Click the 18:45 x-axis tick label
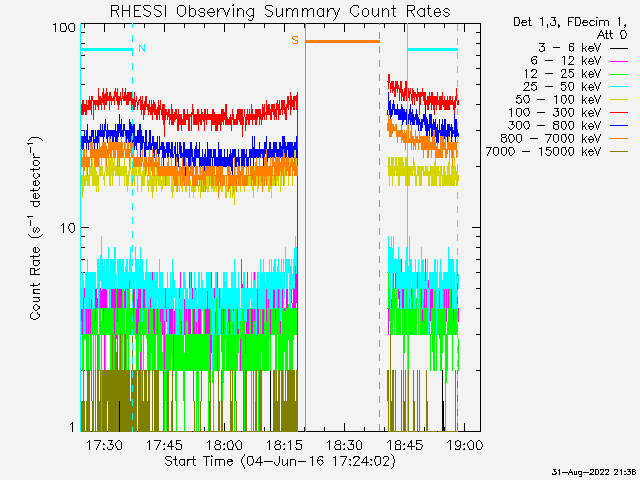The image size is (640, 480). tap(404, 445)
